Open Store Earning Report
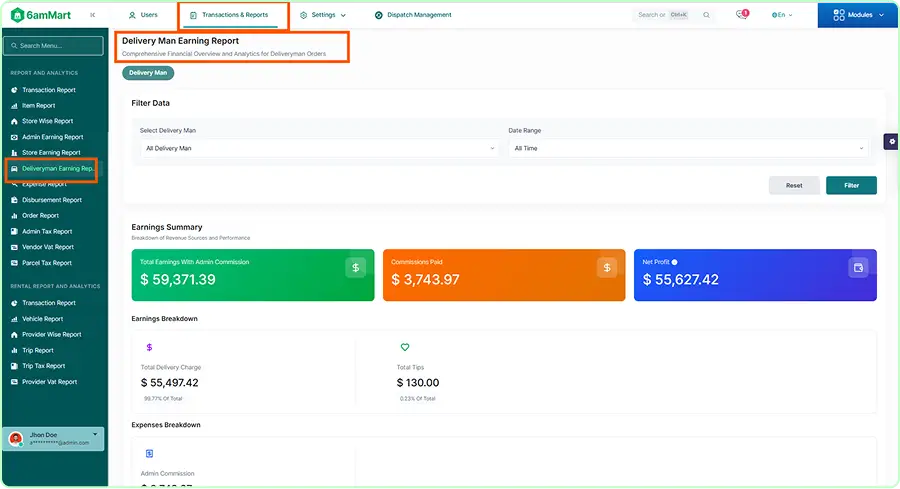The height and width of the screenshot is (489, 900). [x=51, y=153]
